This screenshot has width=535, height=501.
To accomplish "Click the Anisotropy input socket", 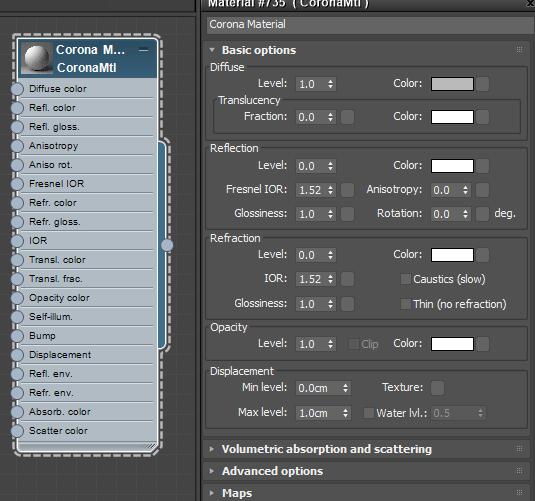I will (17, 146).
